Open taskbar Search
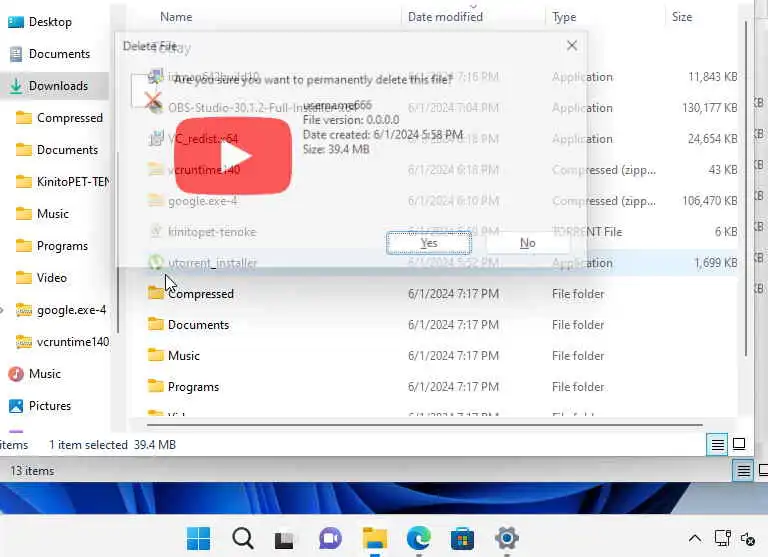768x557 pixels. [242, 538]
